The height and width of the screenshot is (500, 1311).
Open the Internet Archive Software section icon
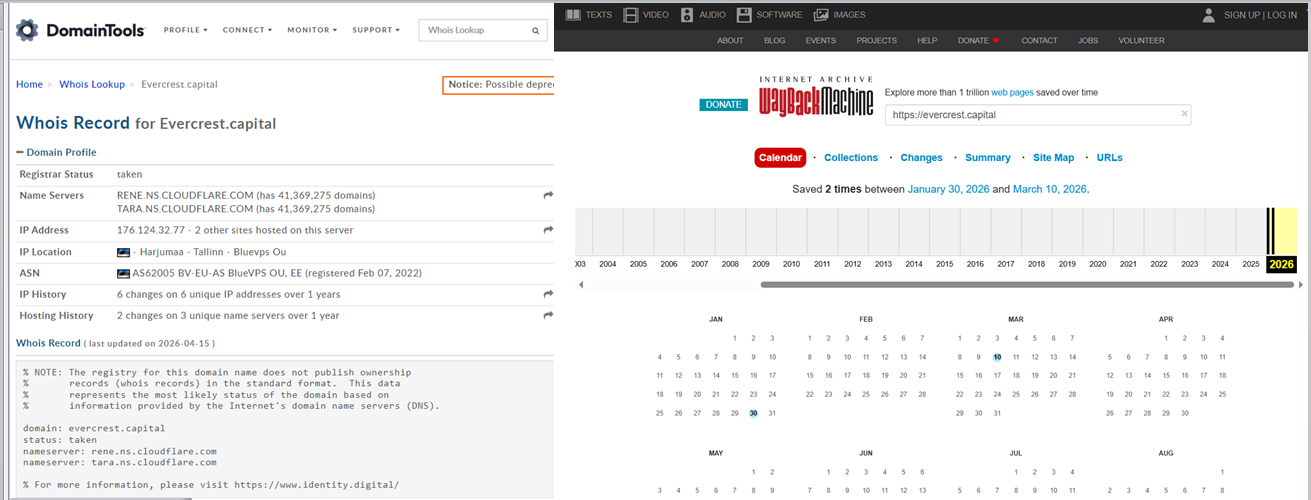pyautogui.click(x=745, y=15)
